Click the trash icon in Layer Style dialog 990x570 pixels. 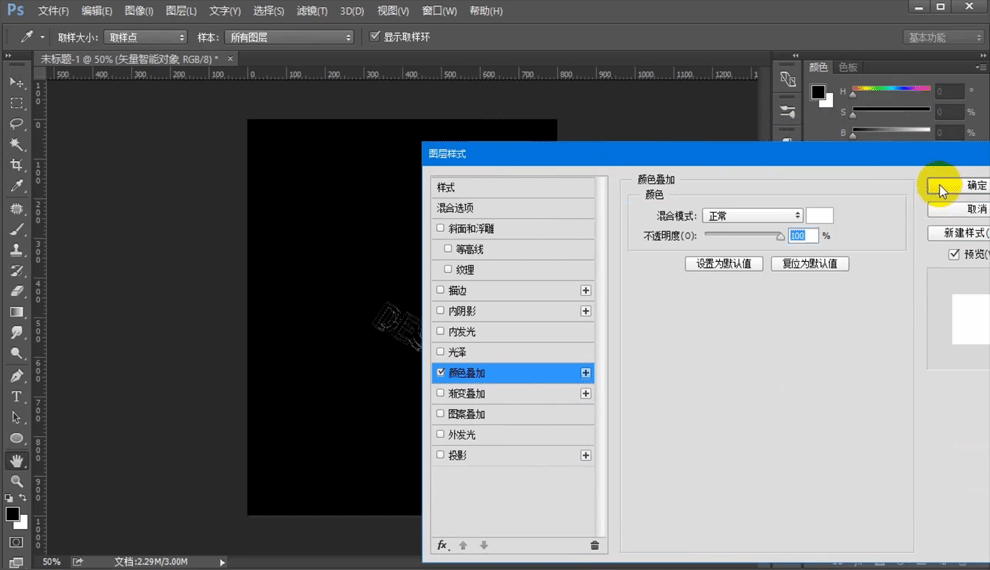coord(595,545)
